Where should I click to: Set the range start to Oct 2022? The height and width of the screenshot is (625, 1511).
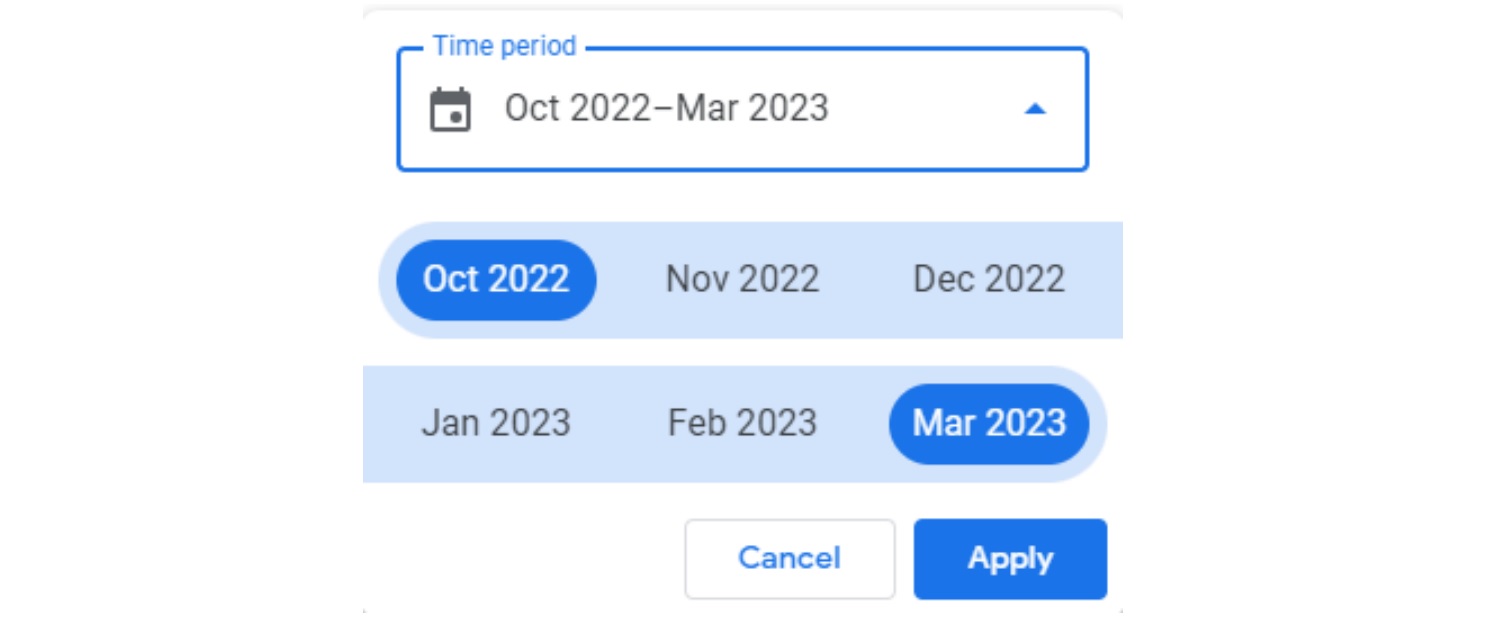(x=496, y=279)
